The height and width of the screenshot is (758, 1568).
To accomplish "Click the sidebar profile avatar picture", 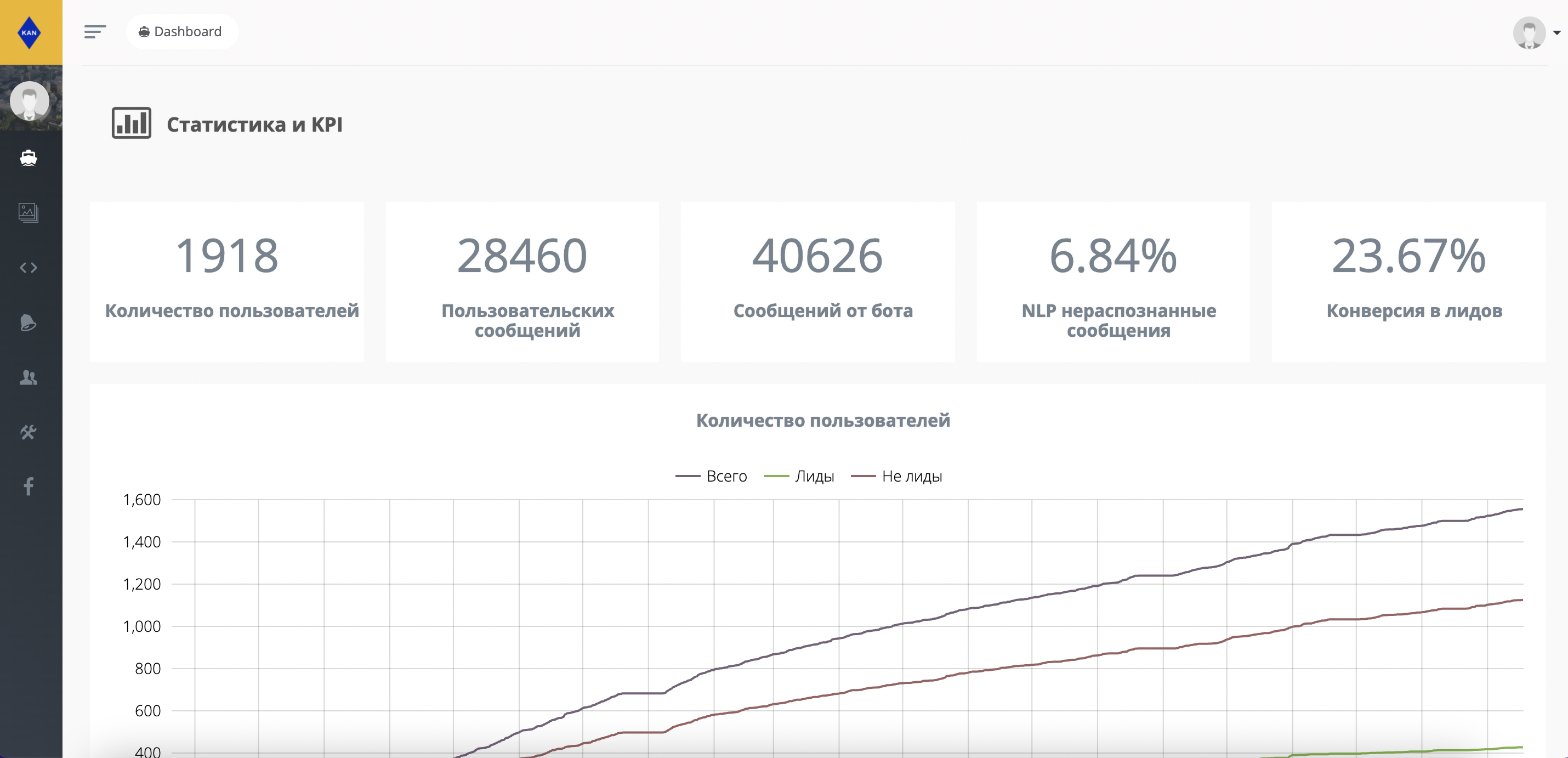I will [x=29, y=100].
